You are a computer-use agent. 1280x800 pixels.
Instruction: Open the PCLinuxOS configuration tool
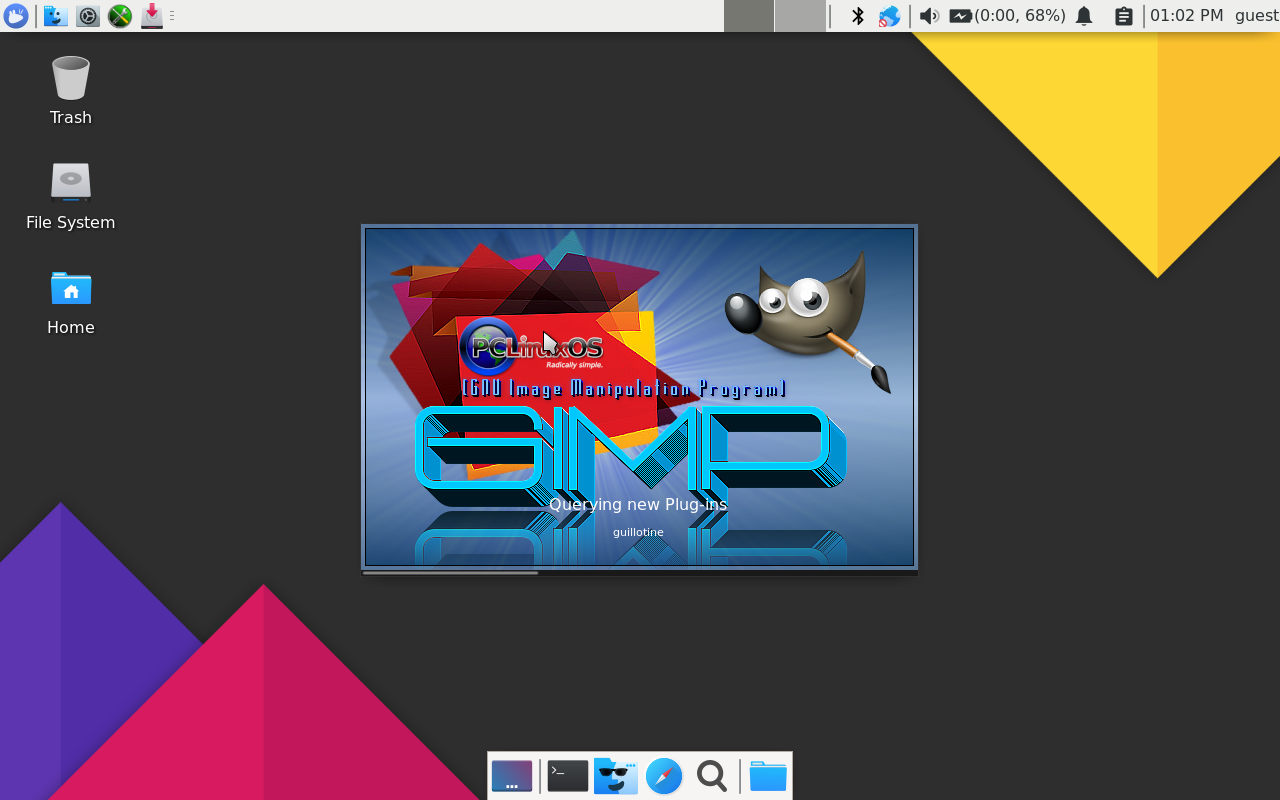pos(119,16)
